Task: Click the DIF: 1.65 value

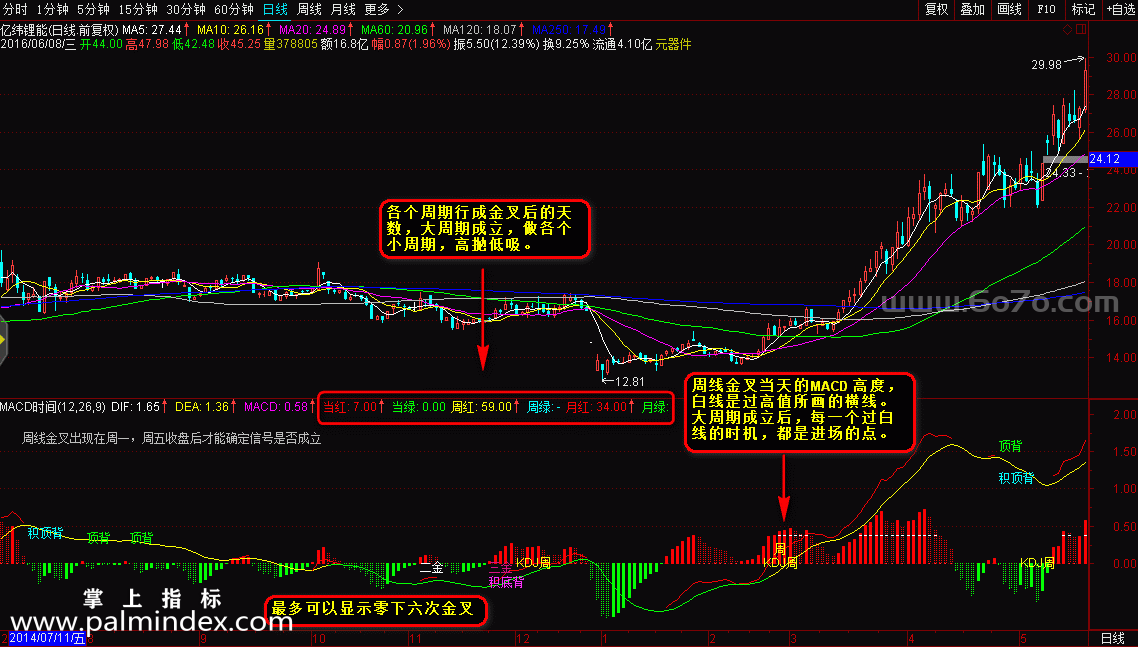Action: tap(135, 407)
